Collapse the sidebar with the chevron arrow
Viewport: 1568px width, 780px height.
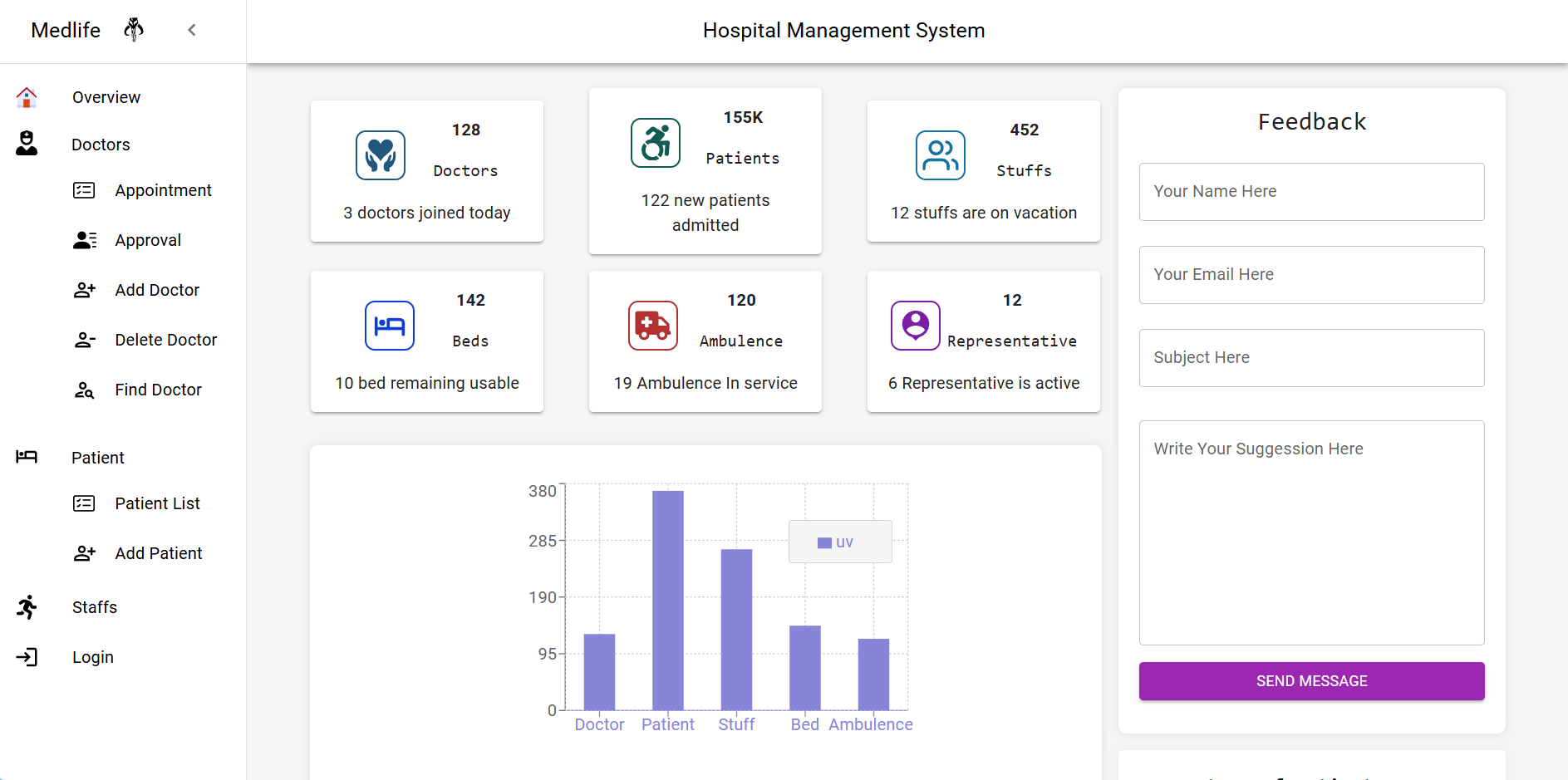(x=192, y=30)
